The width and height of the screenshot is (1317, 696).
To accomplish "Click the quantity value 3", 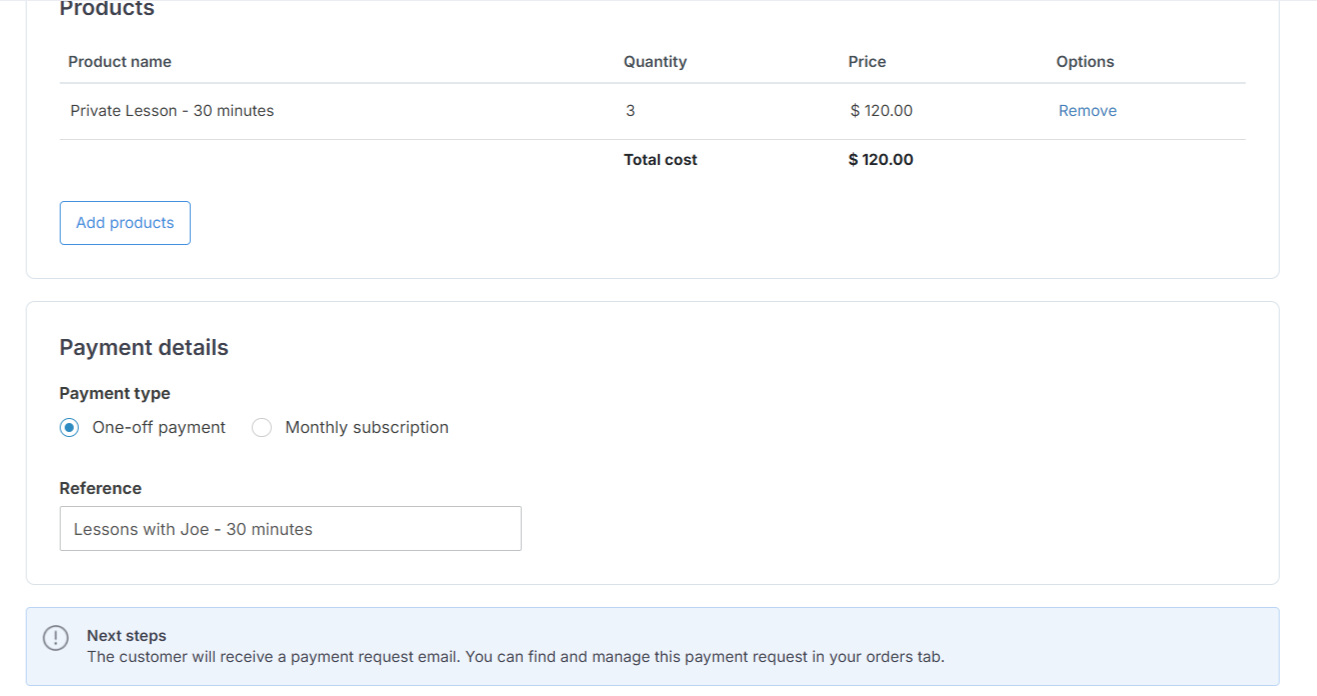I will [x=631, y=110].
